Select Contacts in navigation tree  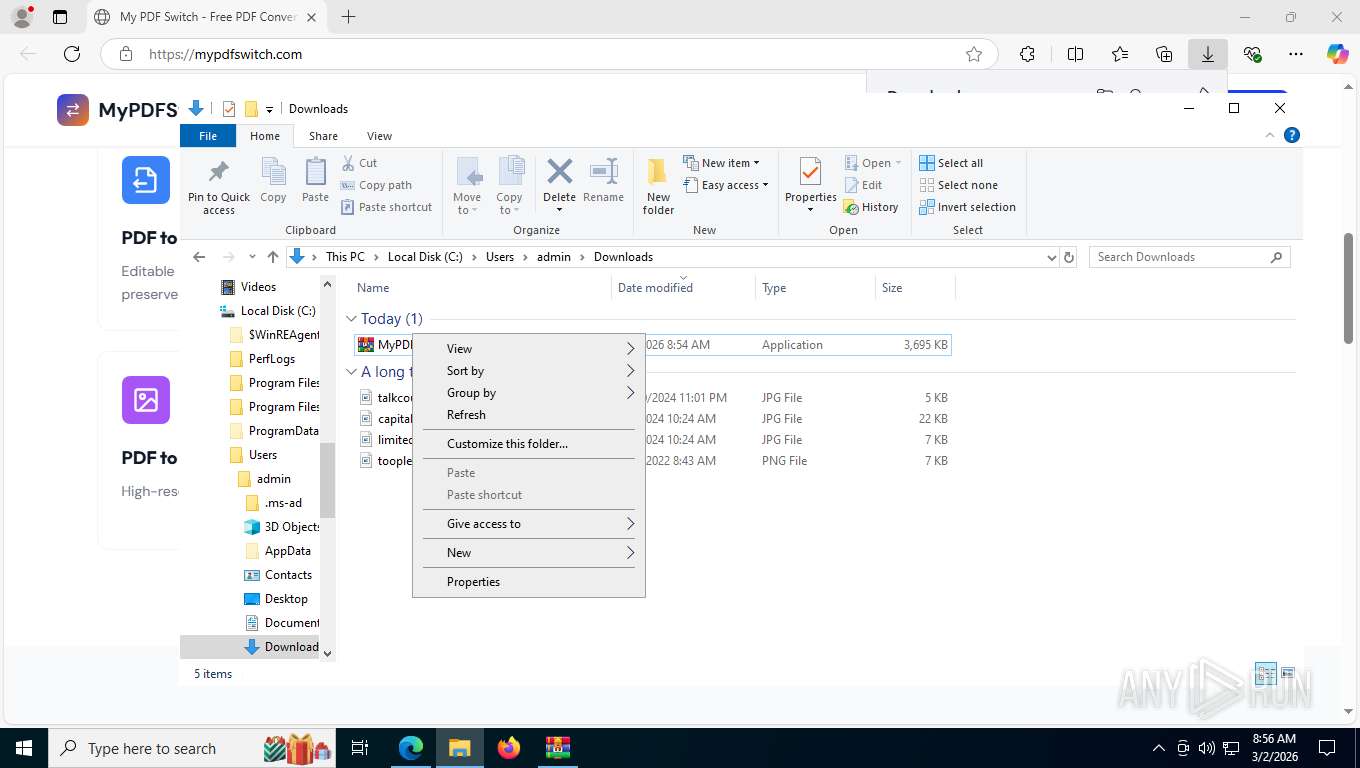(288, 575)
